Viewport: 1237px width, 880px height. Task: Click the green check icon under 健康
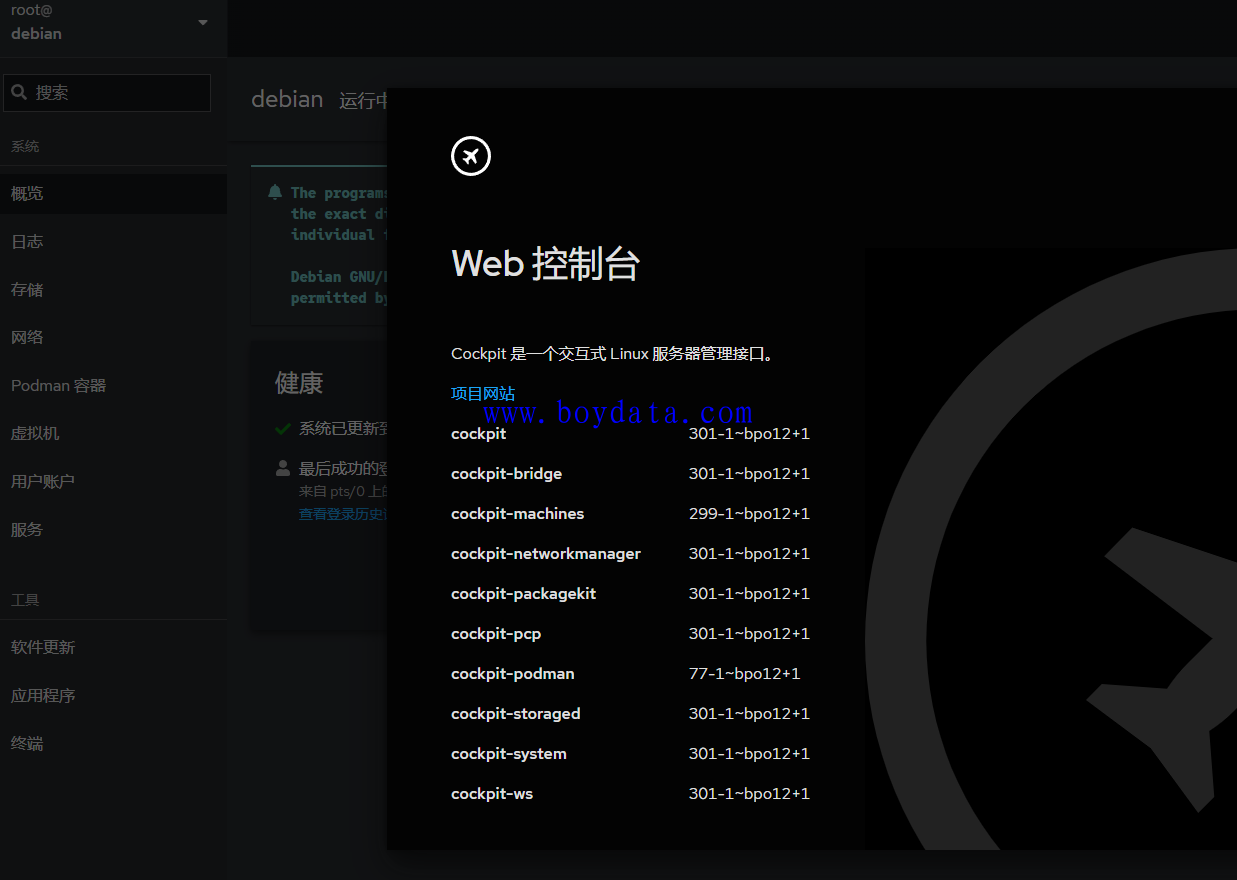click(283, 429)
